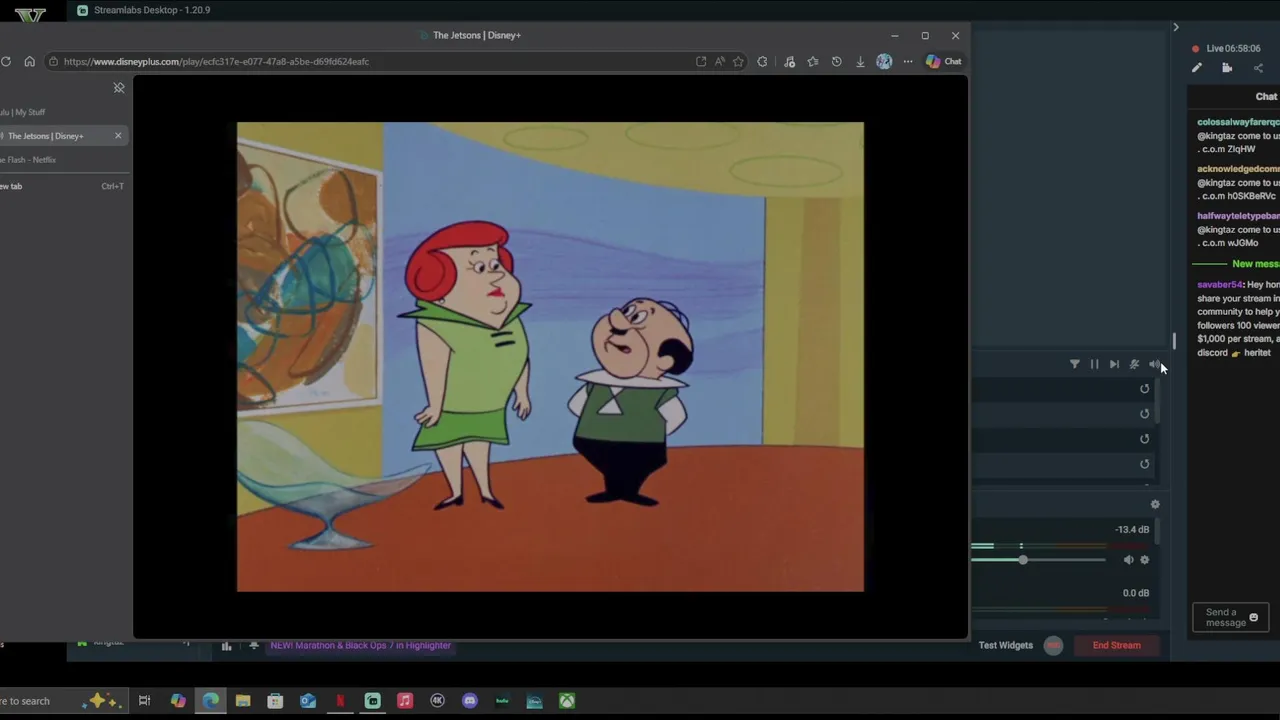The width and height of the screenshot is (1280, 720).
Task: Click username halfwayteletypebar in chat
Action: pos(1238,216)
